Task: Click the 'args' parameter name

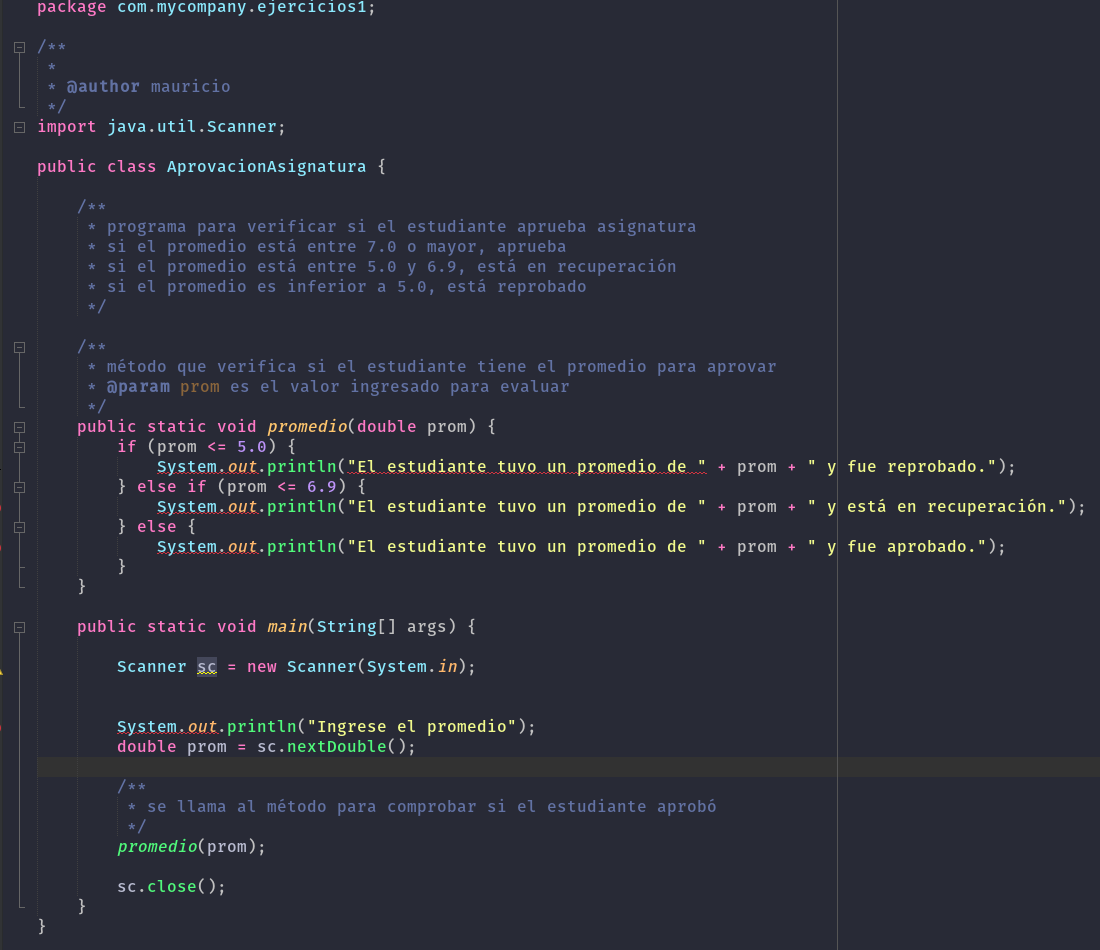Action: point(427,627)
